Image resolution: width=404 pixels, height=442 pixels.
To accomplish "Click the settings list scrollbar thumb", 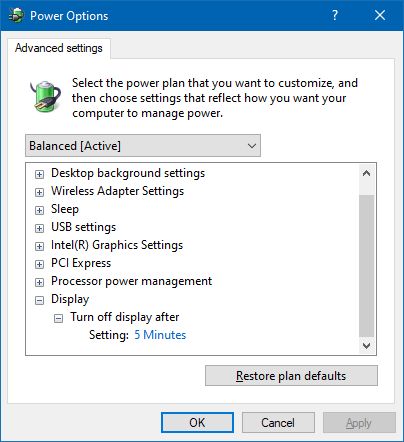I will [366, 266].
